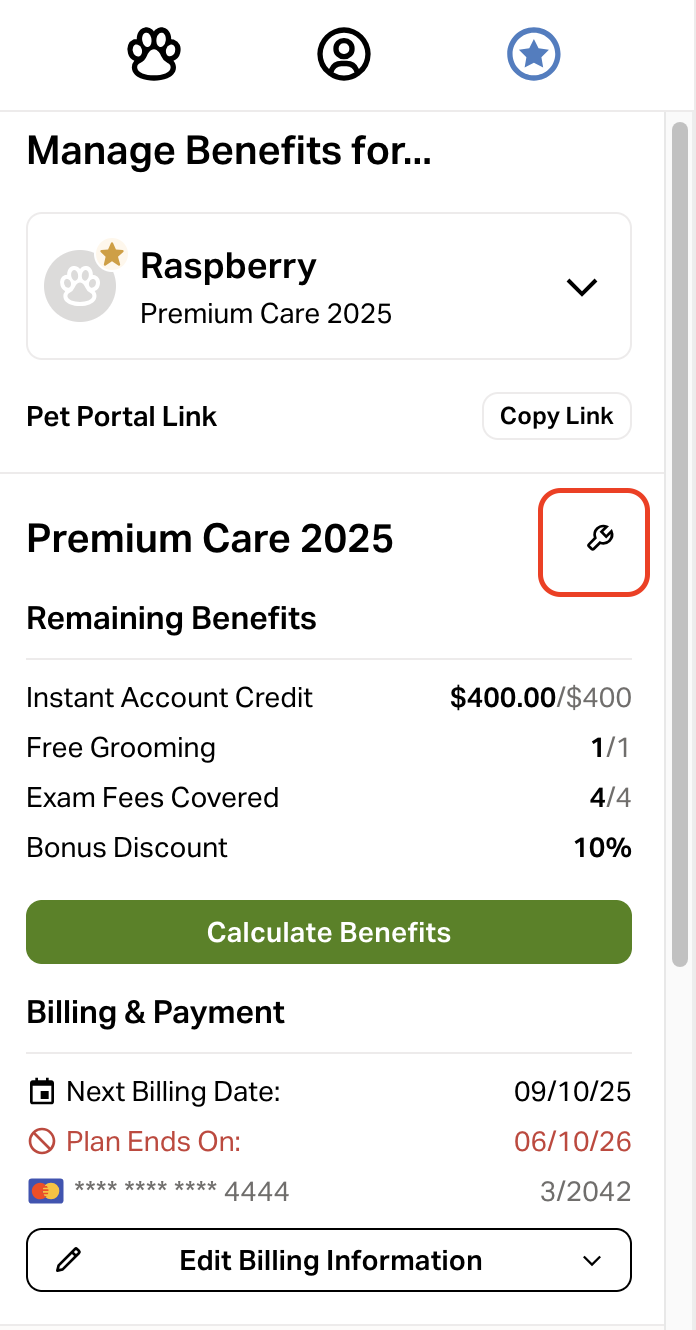Click the pencil icon in Edit Billing

coord(68,1260)
